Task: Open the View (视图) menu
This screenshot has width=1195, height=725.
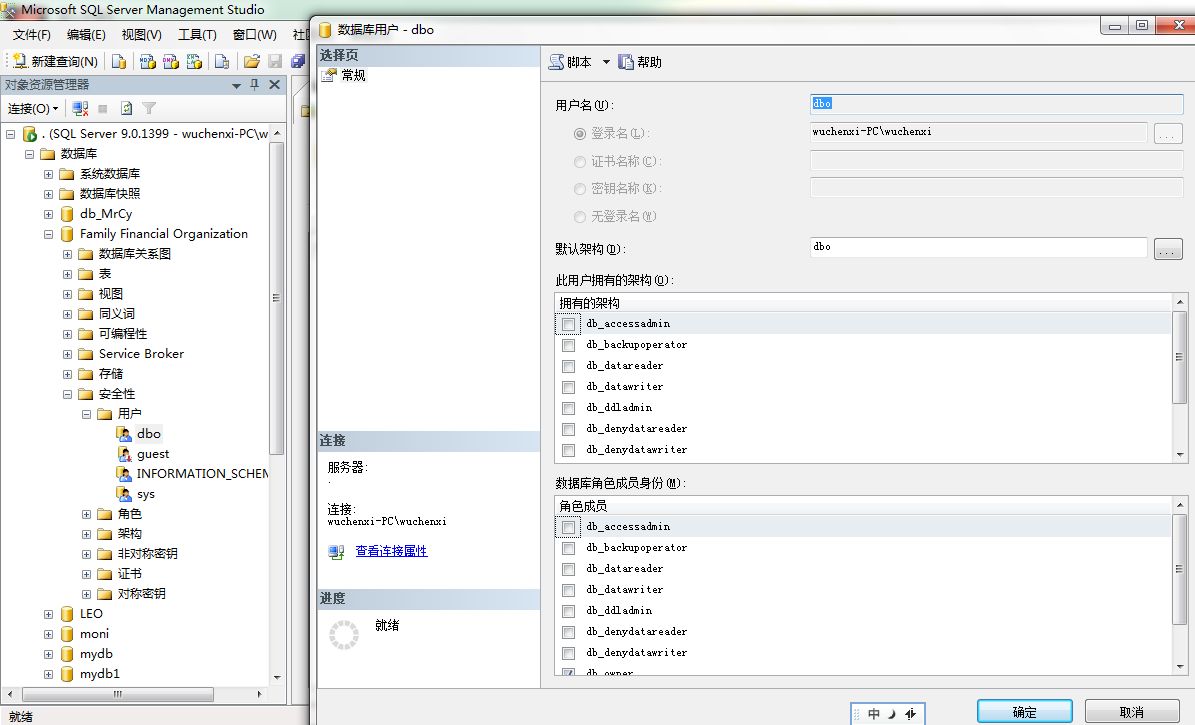Action: tap(142, 34)
